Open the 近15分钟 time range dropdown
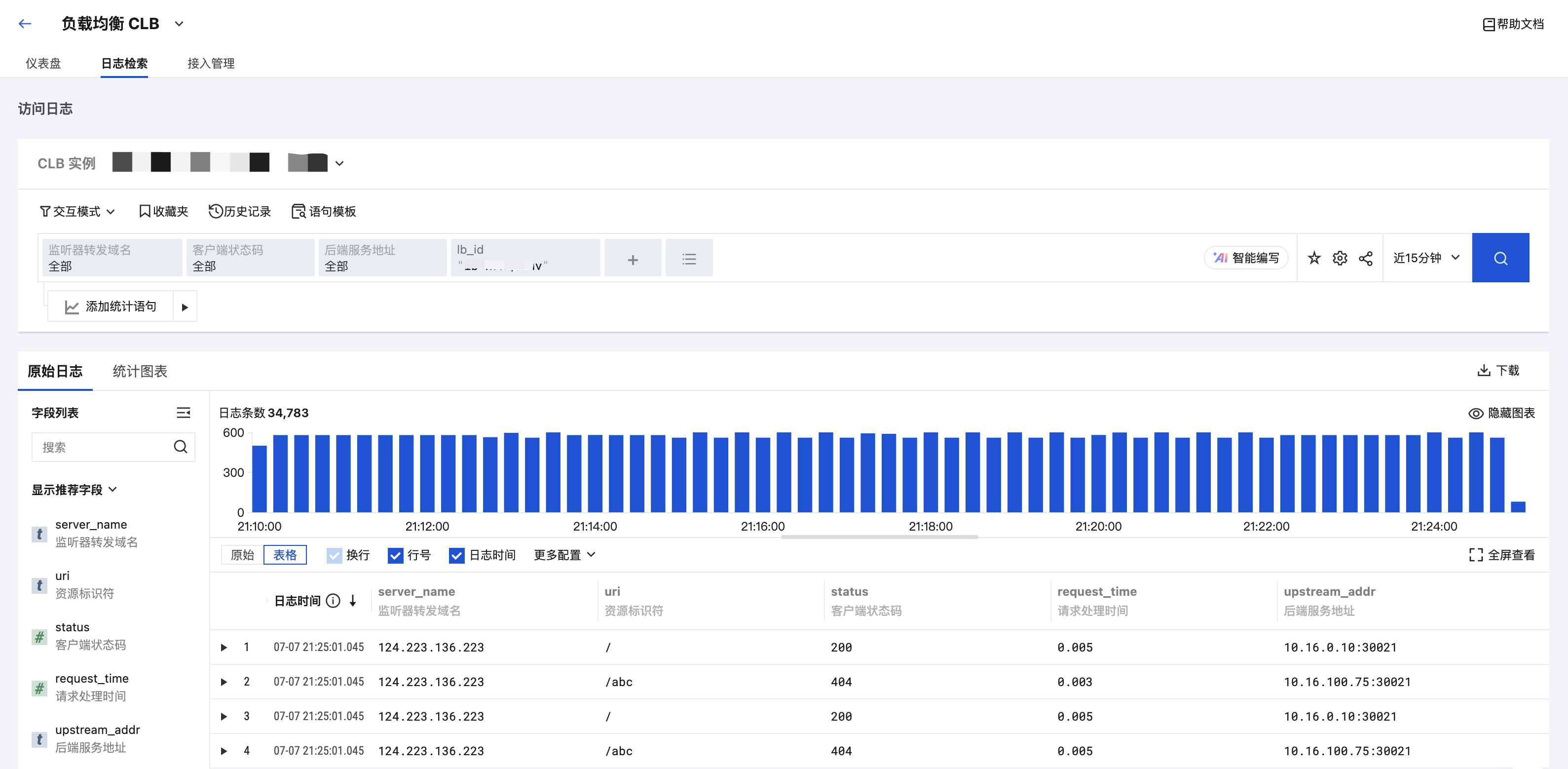The image size is (1568, 769). click(x=1426, y=258)
